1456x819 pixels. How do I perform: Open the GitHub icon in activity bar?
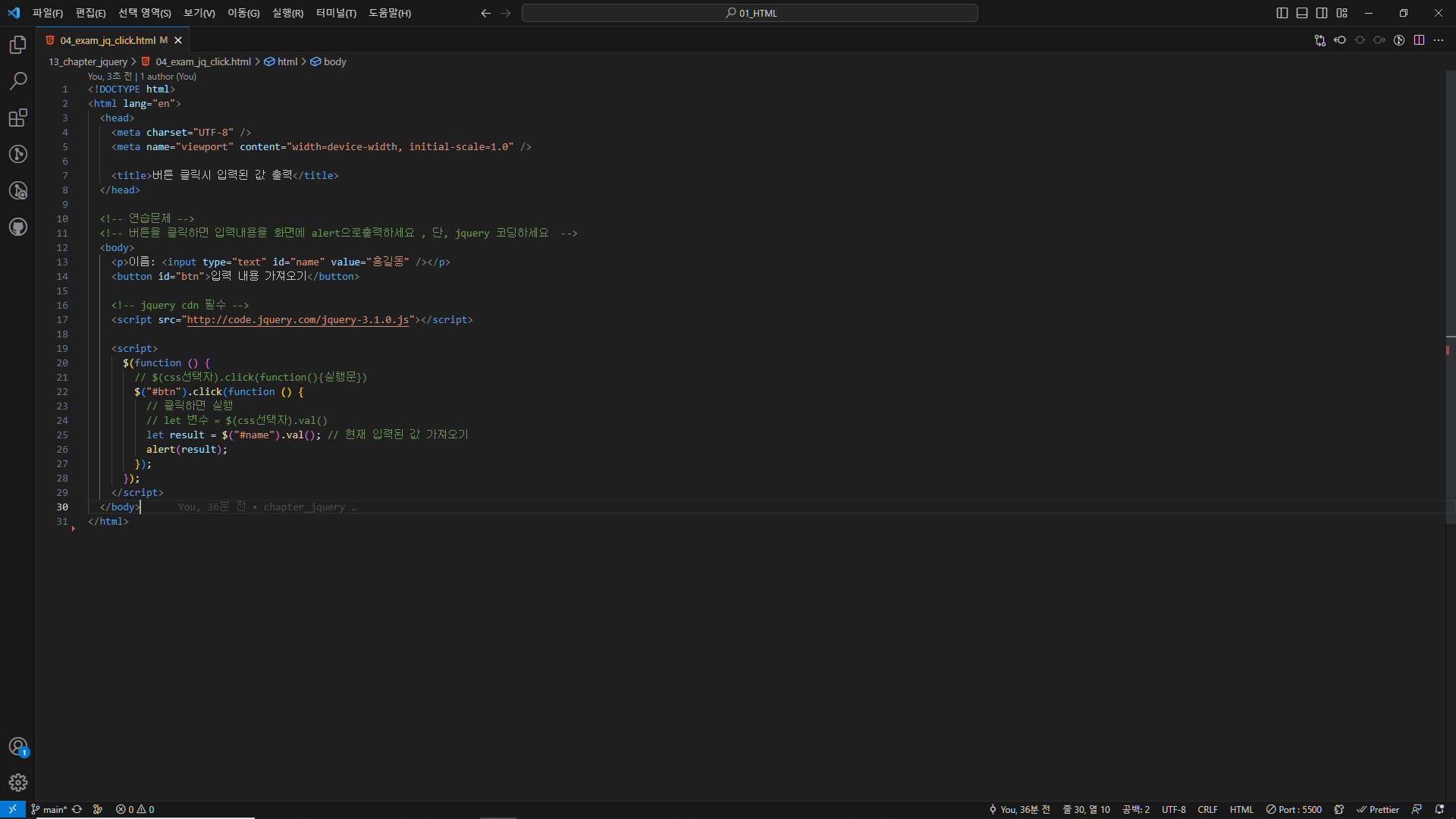click(18, 227)
